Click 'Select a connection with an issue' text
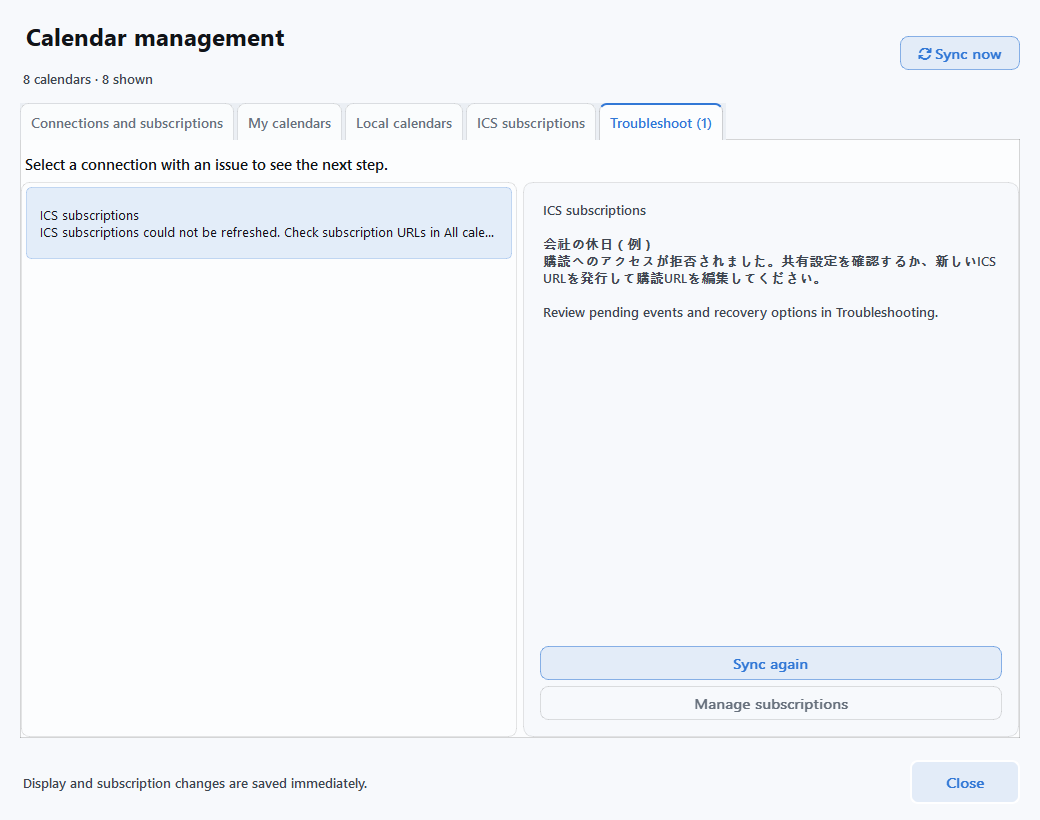This screenshot has height=820, width=1040. [206, 165]
